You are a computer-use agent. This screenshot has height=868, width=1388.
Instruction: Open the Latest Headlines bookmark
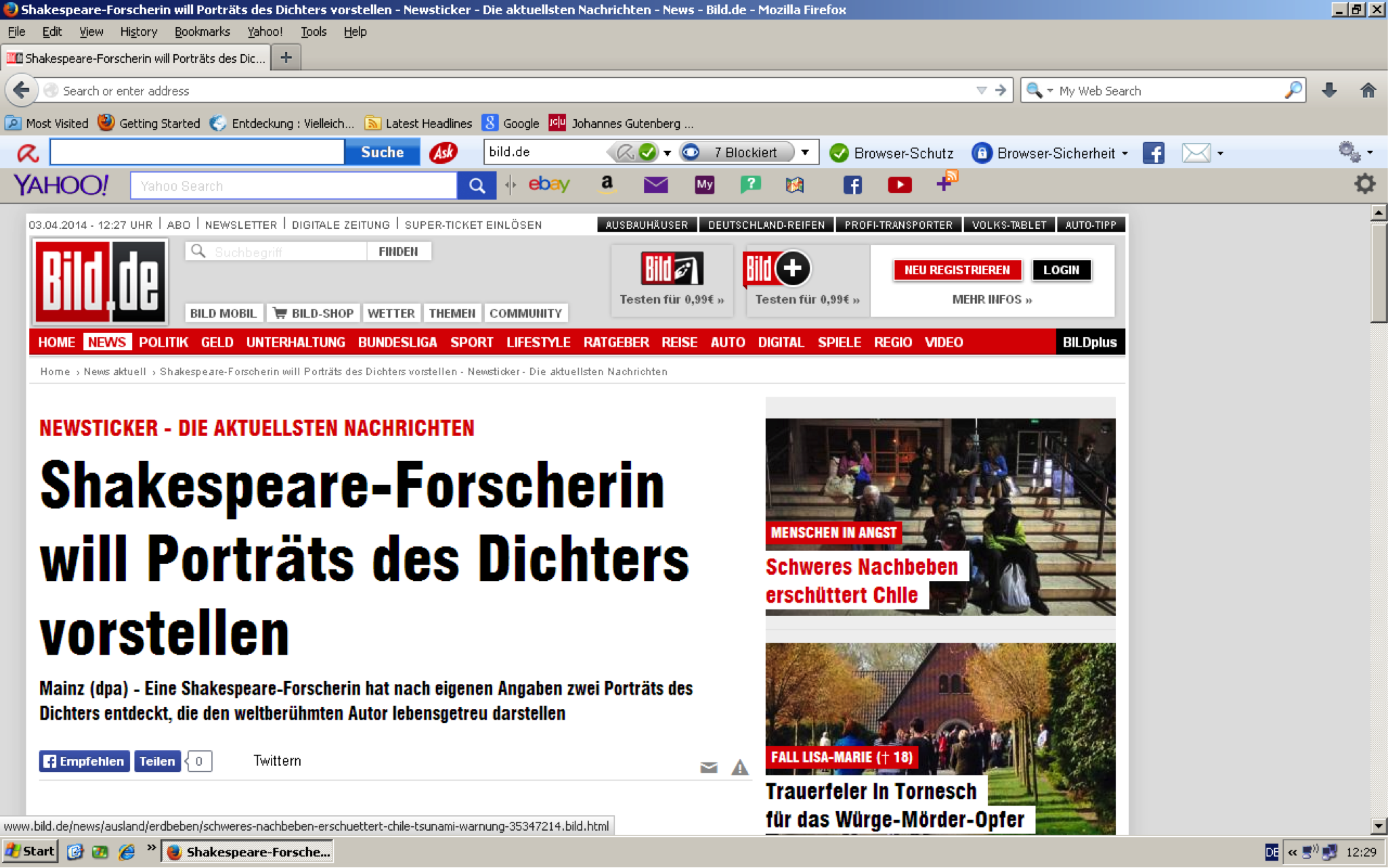[418, 123]
